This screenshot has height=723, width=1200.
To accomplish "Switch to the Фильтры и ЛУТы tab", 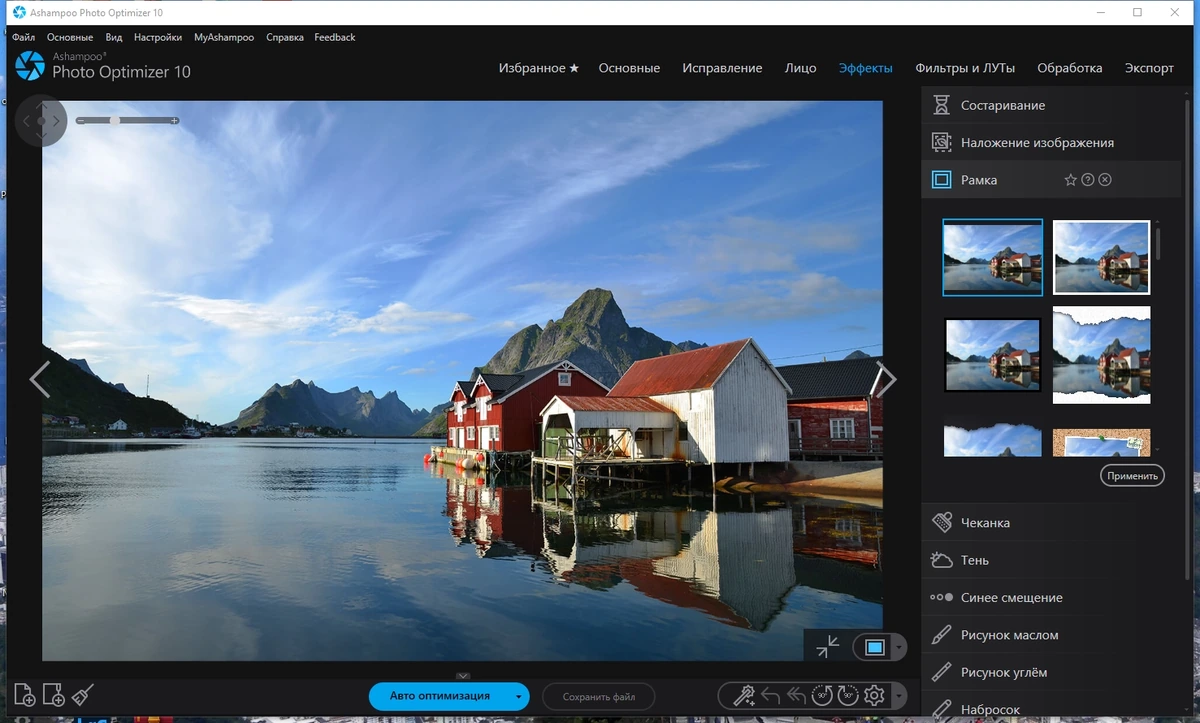I will point(965,68).
